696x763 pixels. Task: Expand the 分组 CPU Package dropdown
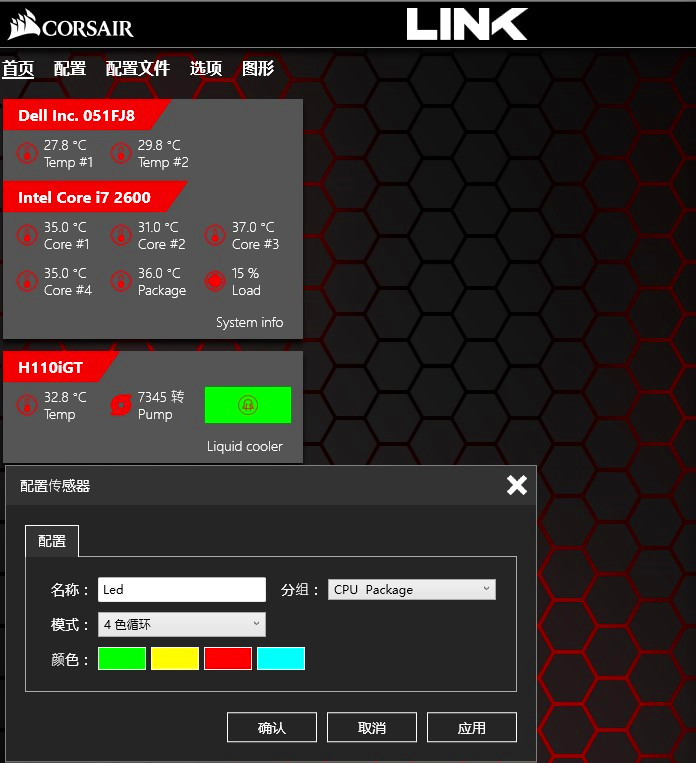[x=412, y=589]
